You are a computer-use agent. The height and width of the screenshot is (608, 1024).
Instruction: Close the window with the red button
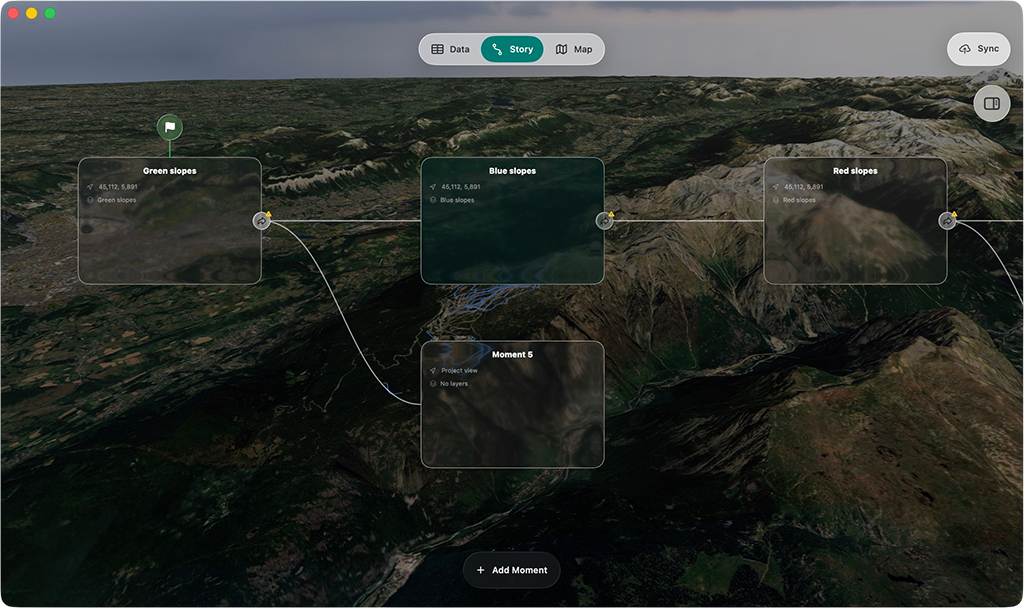(13, 13)
